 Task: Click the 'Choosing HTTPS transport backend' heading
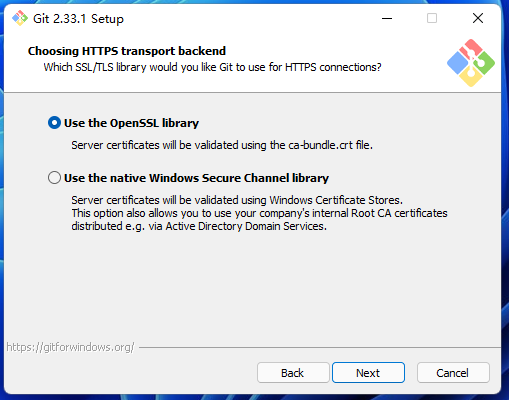pos(127,51)
